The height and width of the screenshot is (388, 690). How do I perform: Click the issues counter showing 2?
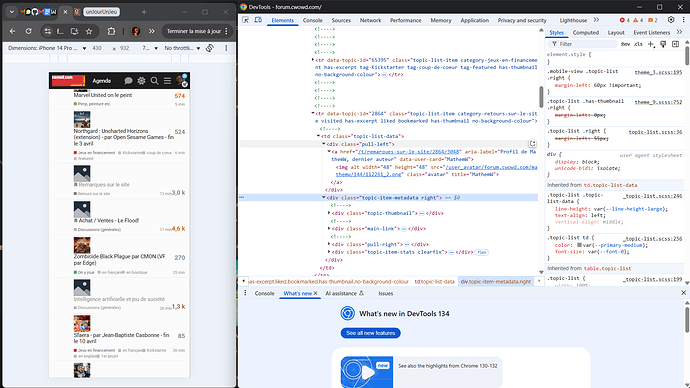(653, 20)
